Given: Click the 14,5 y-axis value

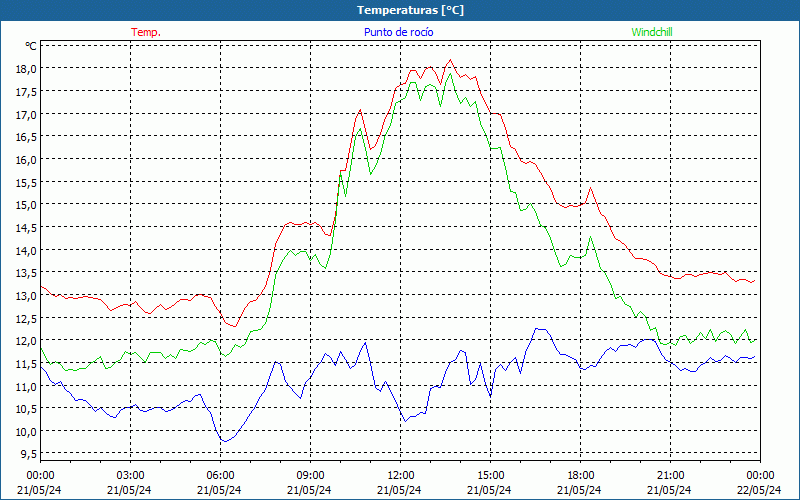Looking at the screenshot, I should pos(27,228).
